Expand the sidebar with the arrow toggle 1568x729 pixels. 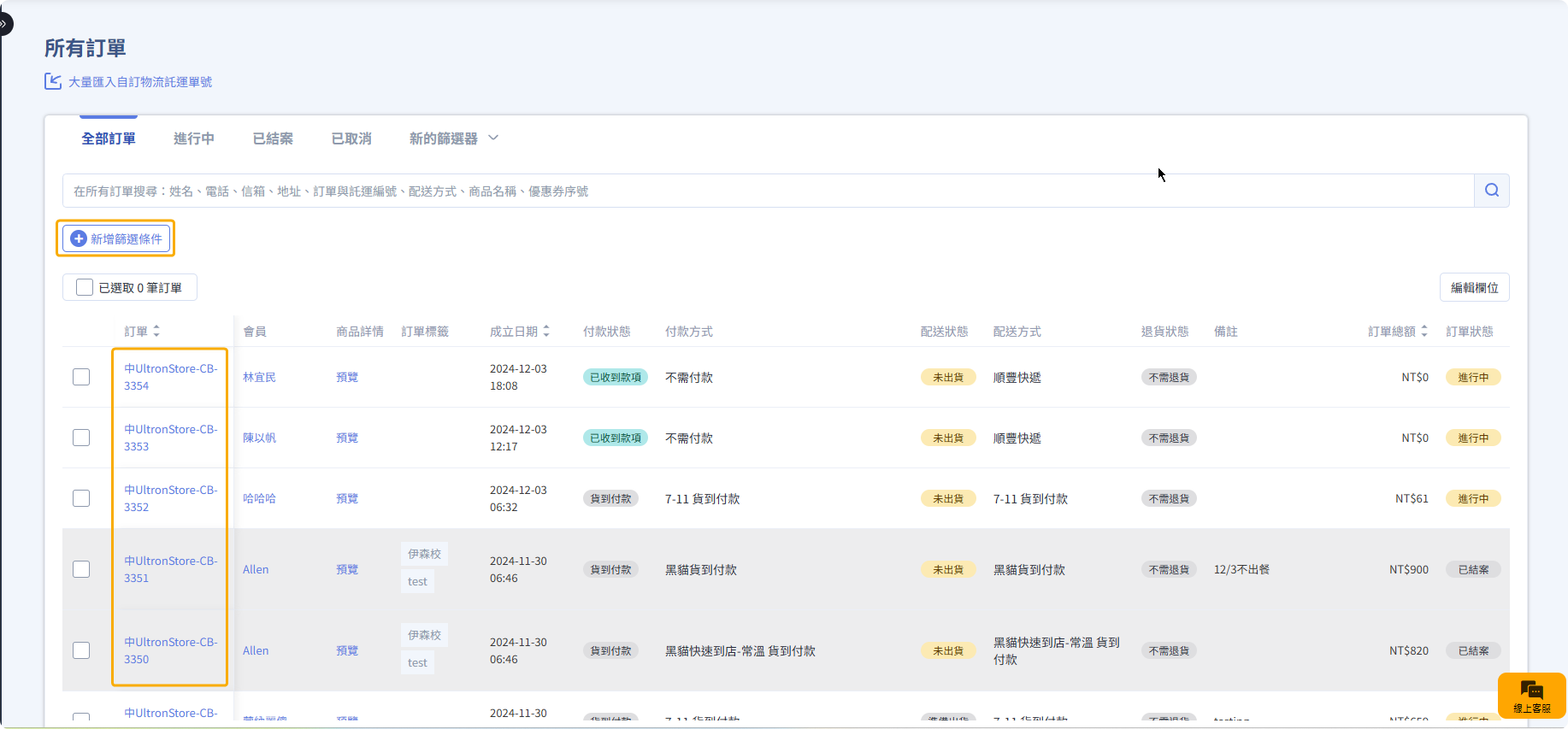click(x=4, y=24)
